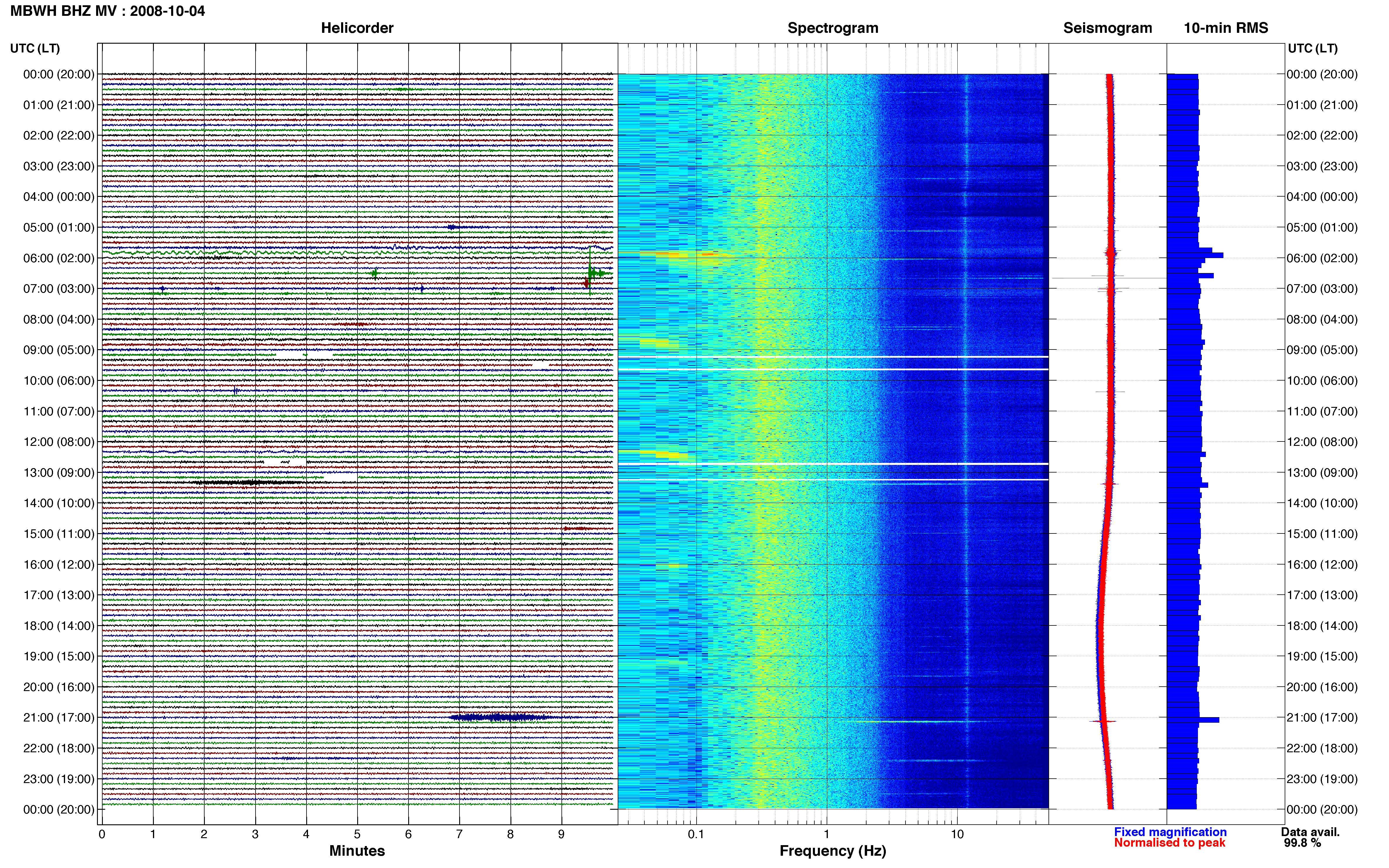Screen dimensions: 1389x868
Task: Click the 'Spectrogram' panel heading
Action: (x=833, y=28)
